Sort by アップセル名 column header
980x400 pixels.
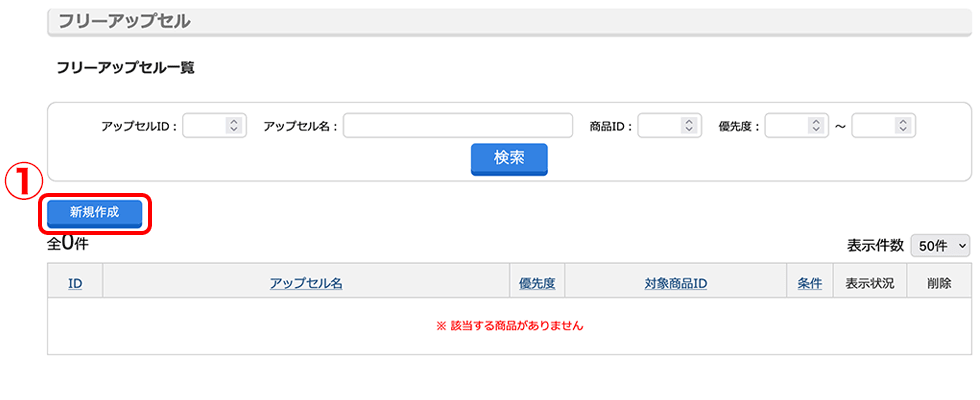click(306, 283)
